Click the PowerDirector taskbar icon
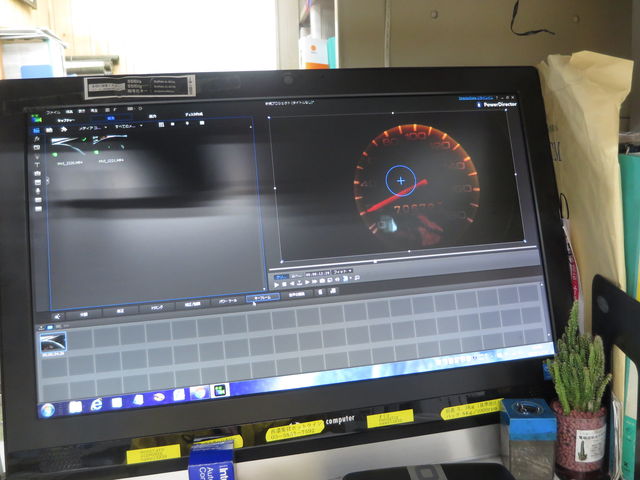The width and height of the screenshot is (640, 480). coord(220,391)
